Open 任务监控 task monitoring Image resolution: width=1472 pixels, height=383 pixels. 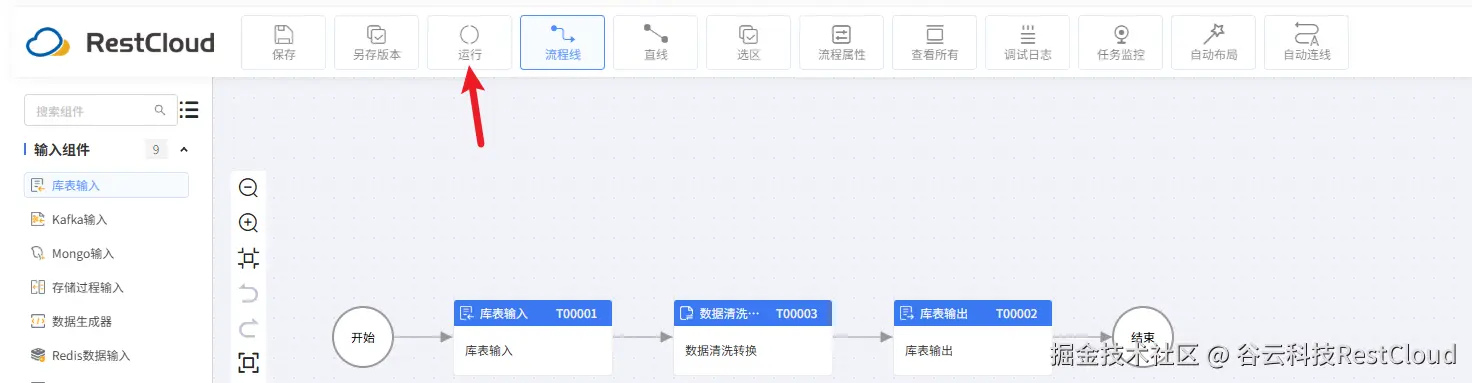coord(1121,43)
